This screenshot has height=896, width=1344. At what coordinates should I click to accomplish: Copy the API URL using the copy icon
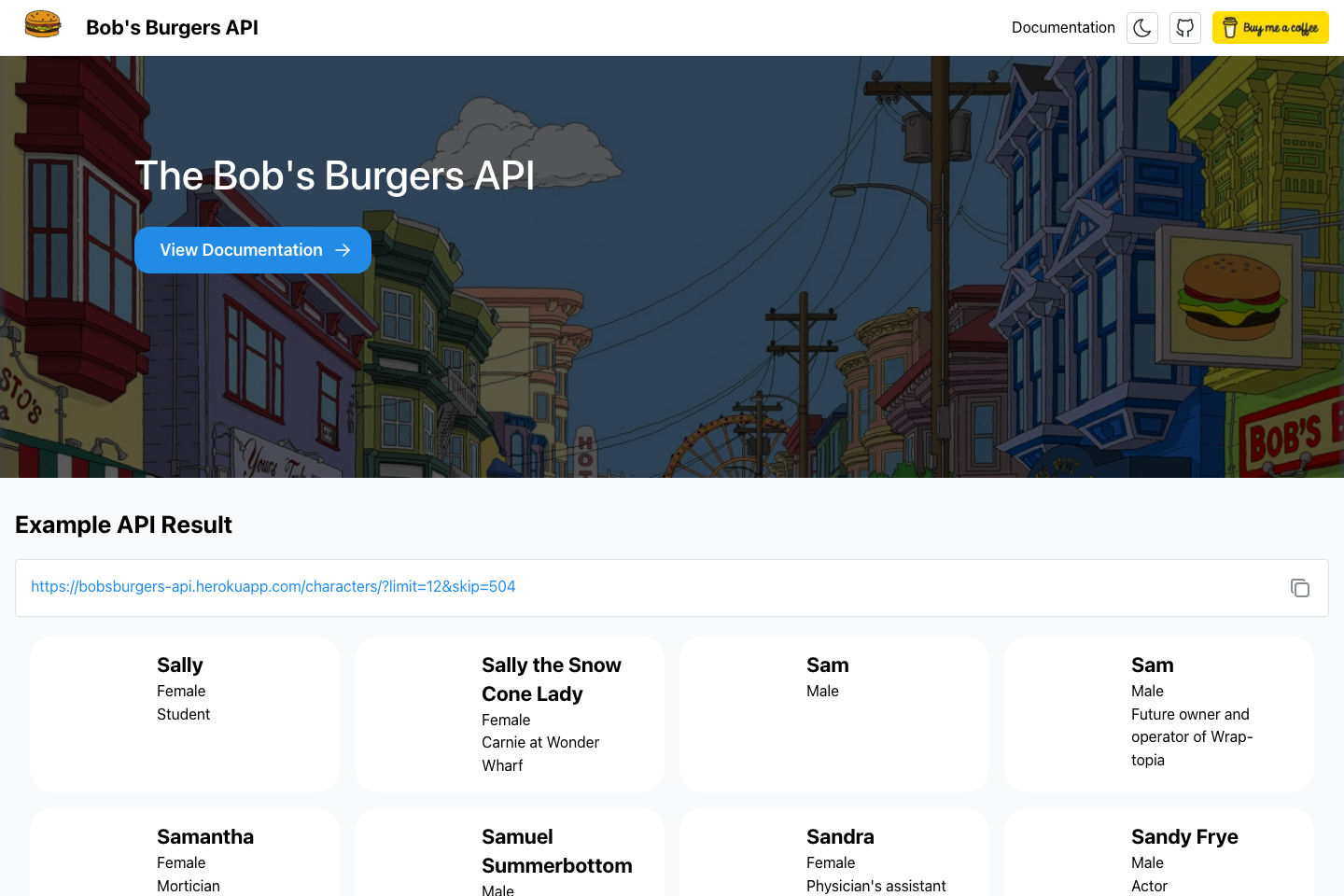[x=1300, y=588]
